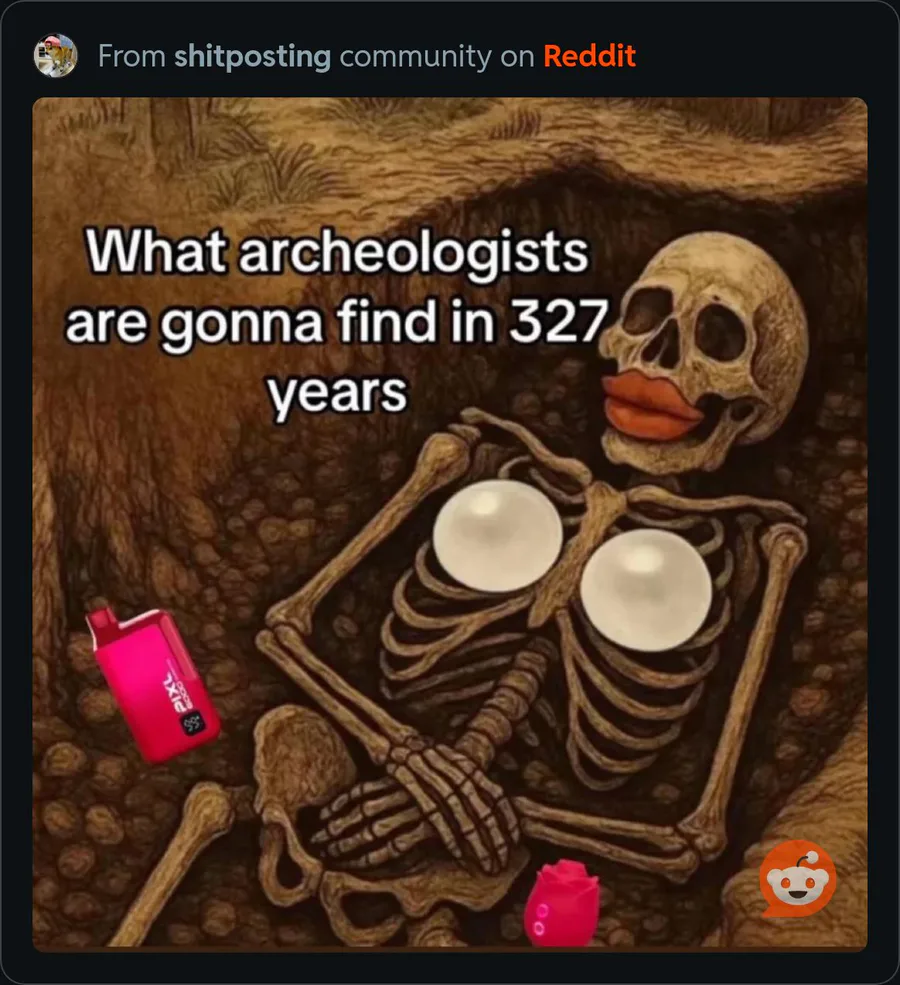This screenshot has height=985, width=900.
Task: Click the left white pearl sphere
Action: click(x=497, y=535)
